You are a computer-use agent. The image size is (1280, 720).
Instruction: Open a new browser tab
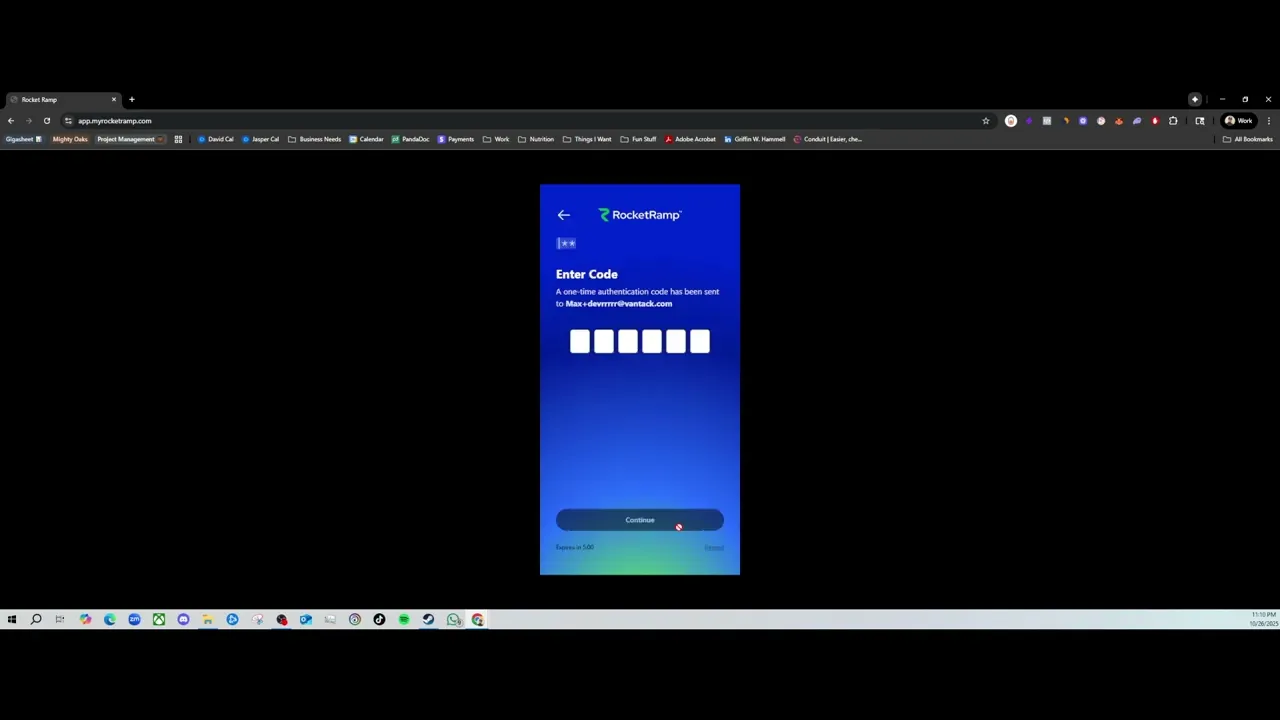coord(131,100)
